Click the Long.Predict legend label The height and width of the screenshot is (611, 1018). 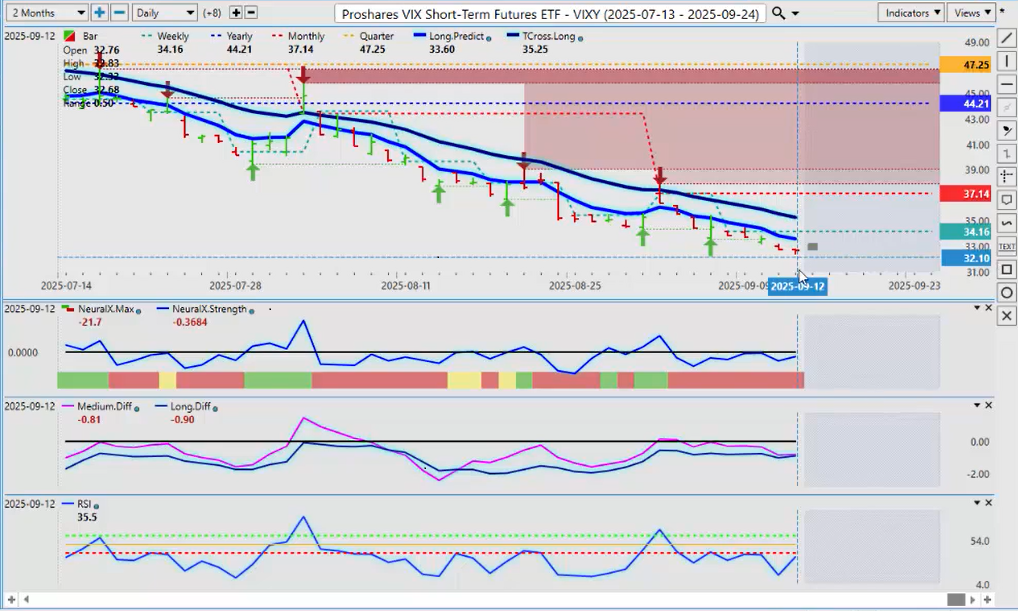457,36
